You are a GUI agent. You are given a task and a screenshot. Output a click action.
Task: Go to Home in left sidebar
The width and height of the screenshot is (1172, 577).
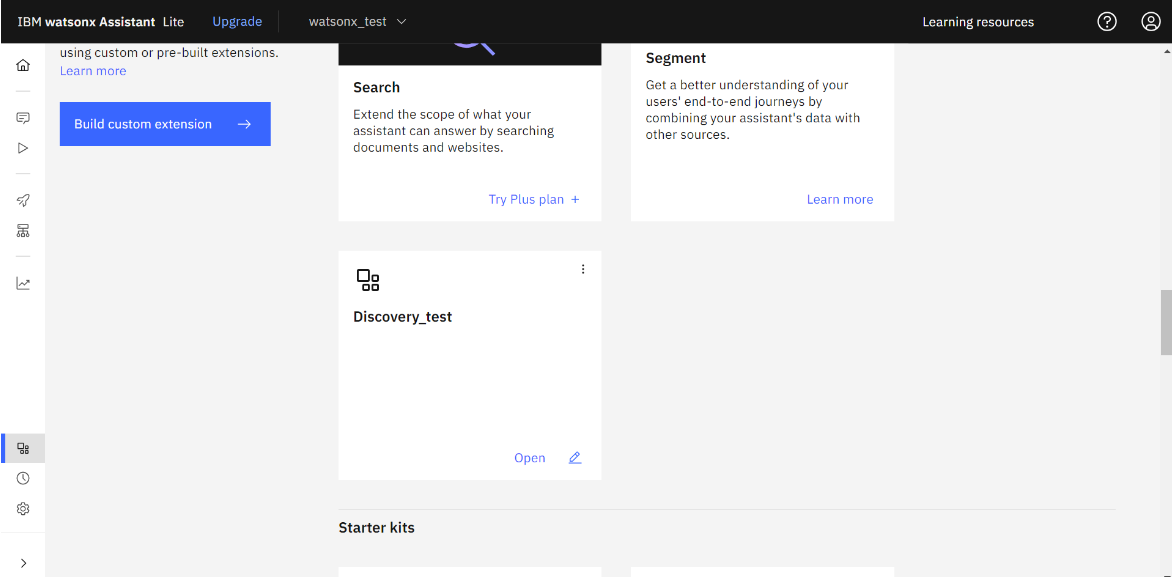pos(23,66)
